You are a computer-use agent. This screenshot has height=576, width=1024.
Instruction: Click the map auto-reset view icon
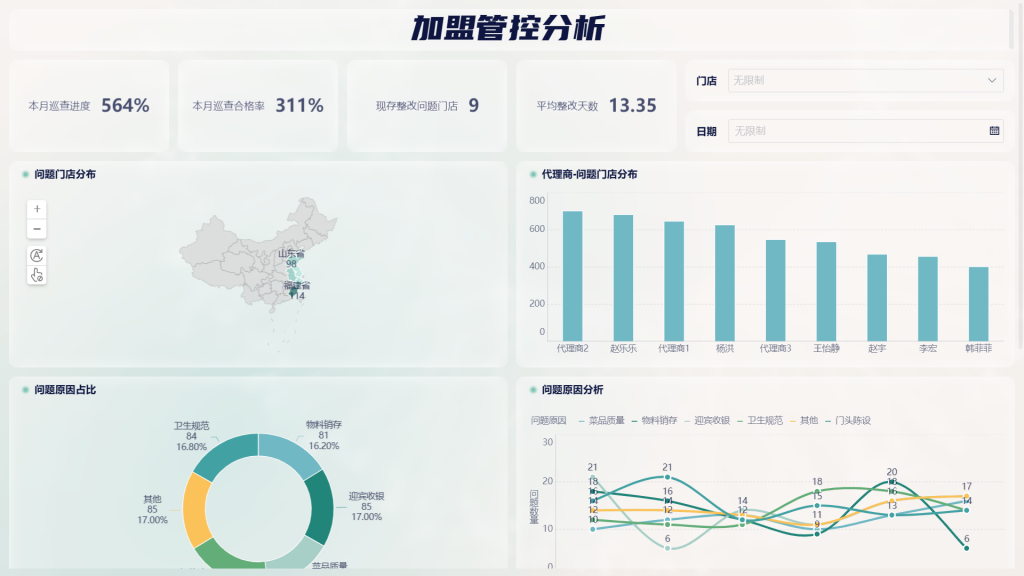tap(37, 255)
